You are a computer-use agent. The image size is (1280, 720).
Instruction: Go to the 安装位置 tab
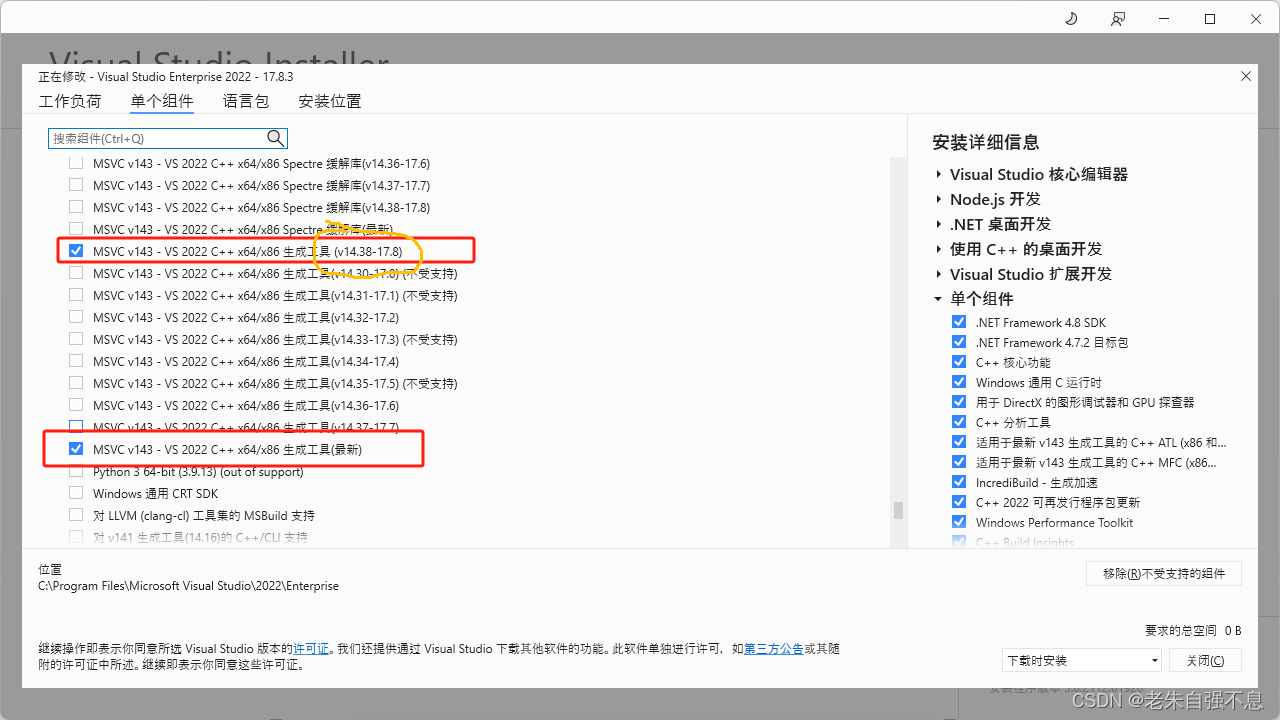click(330, 101)
